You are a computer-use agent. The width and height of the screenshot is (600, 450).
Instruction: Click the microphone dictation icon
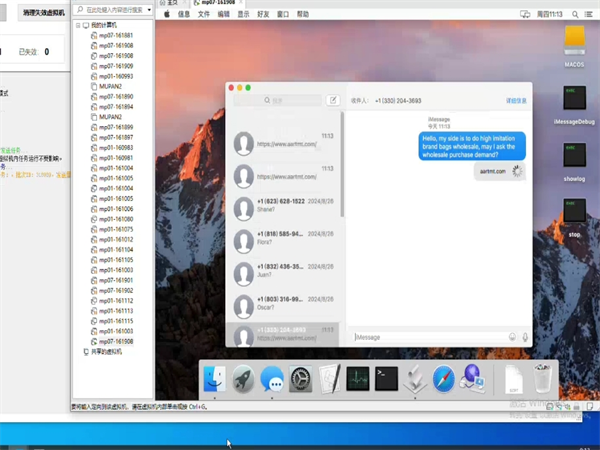pyautogui.click(x=525, y=337)
